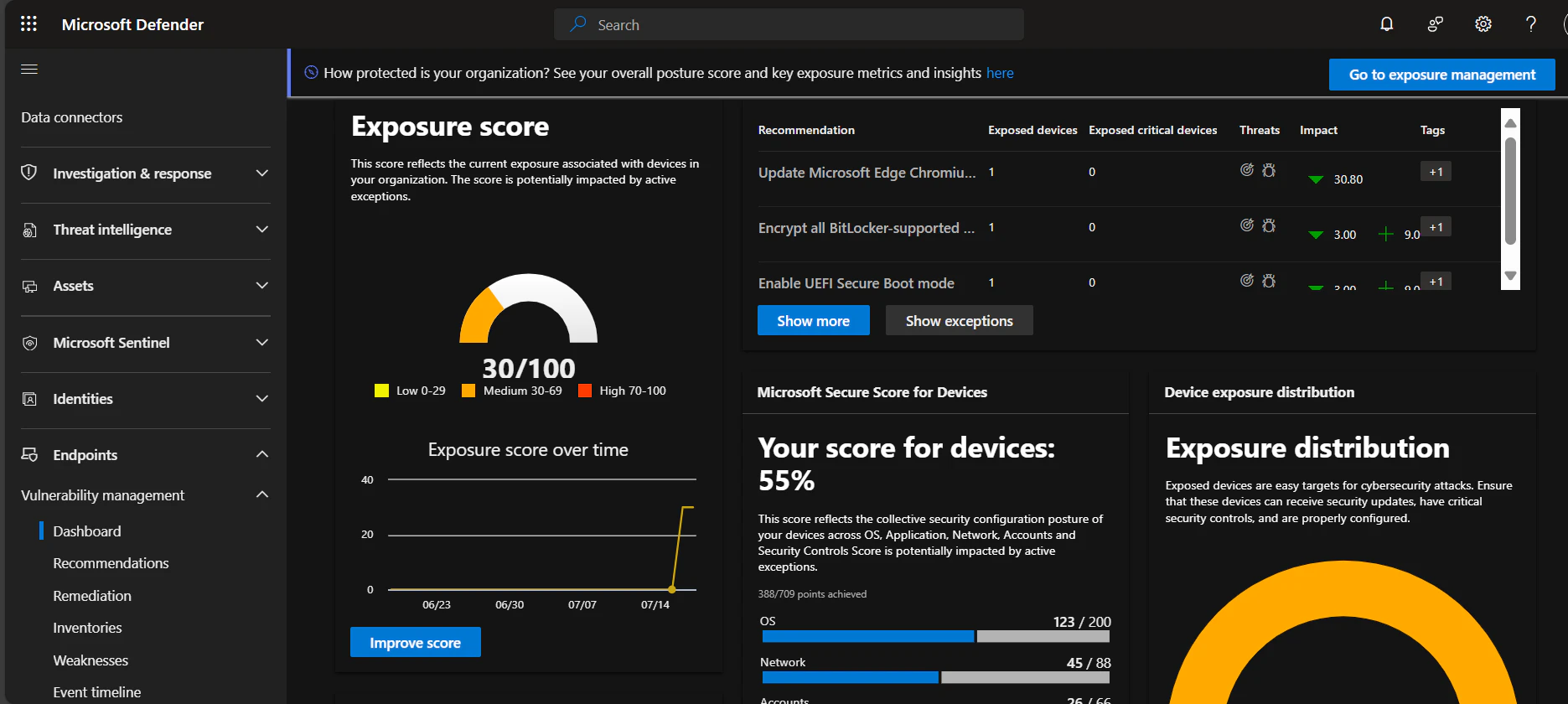The height and width of the screenshot is (704, 1568).
Task: Open the notifications bell
Action: tap(1387, 24)
